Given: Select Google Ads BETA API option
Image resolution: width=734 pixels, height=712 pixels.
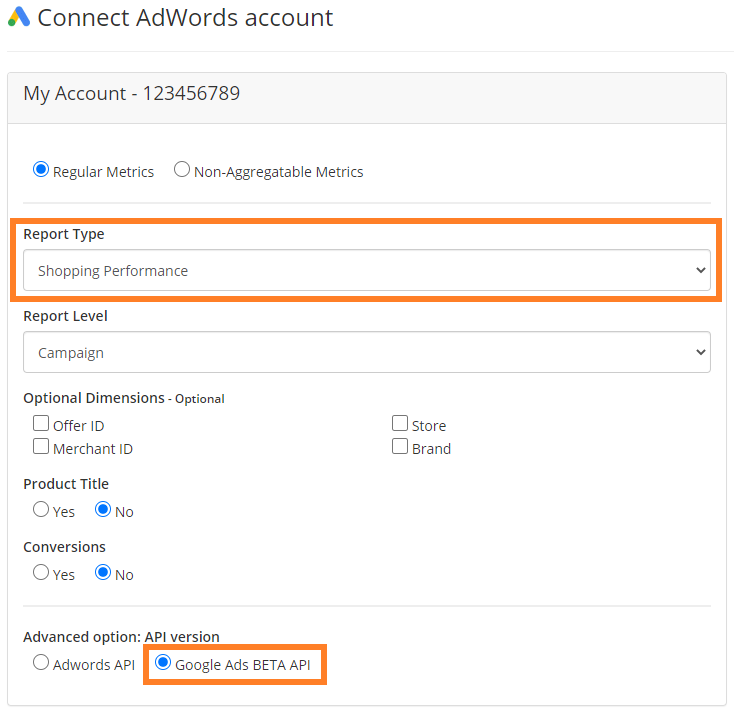Looking at the screenshot, I should 163,662.
